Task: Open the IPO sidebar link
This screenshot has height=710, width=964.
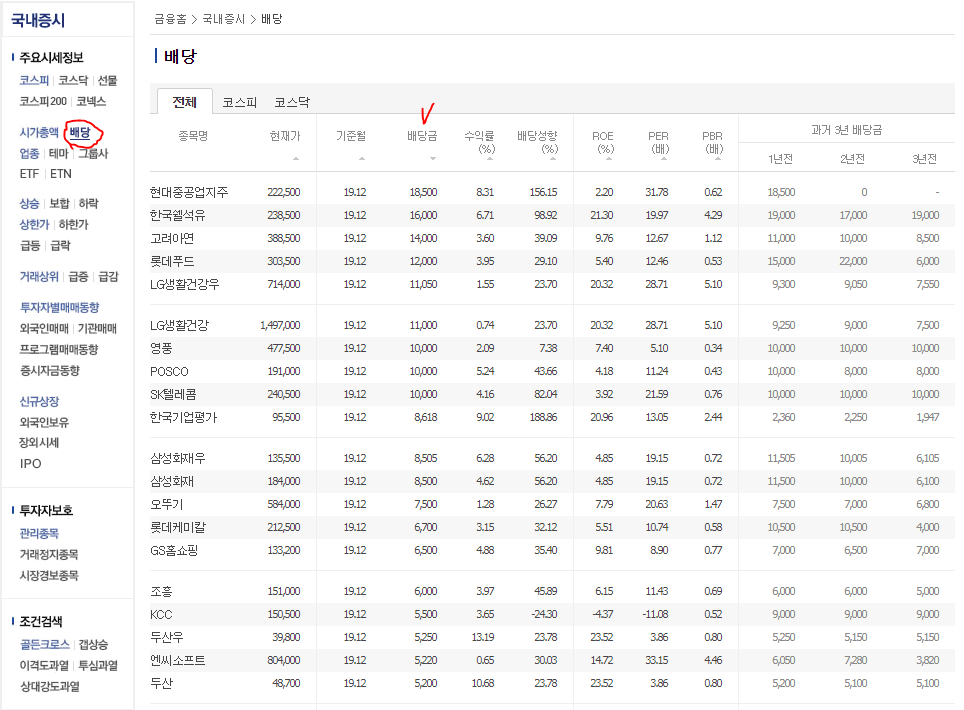Action: tap(30, 464)
